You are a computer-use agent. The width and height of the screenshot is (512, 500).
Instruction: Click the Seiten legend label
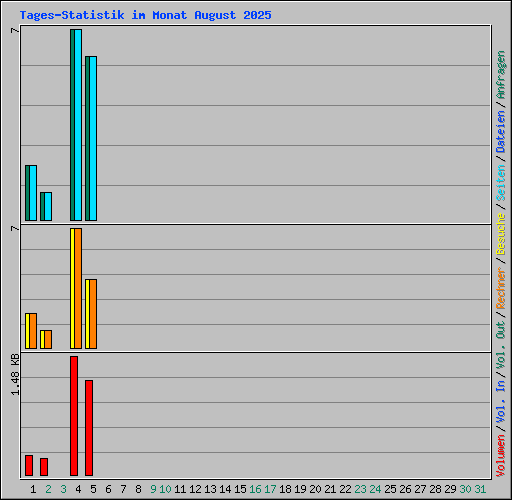pos(501,183)
